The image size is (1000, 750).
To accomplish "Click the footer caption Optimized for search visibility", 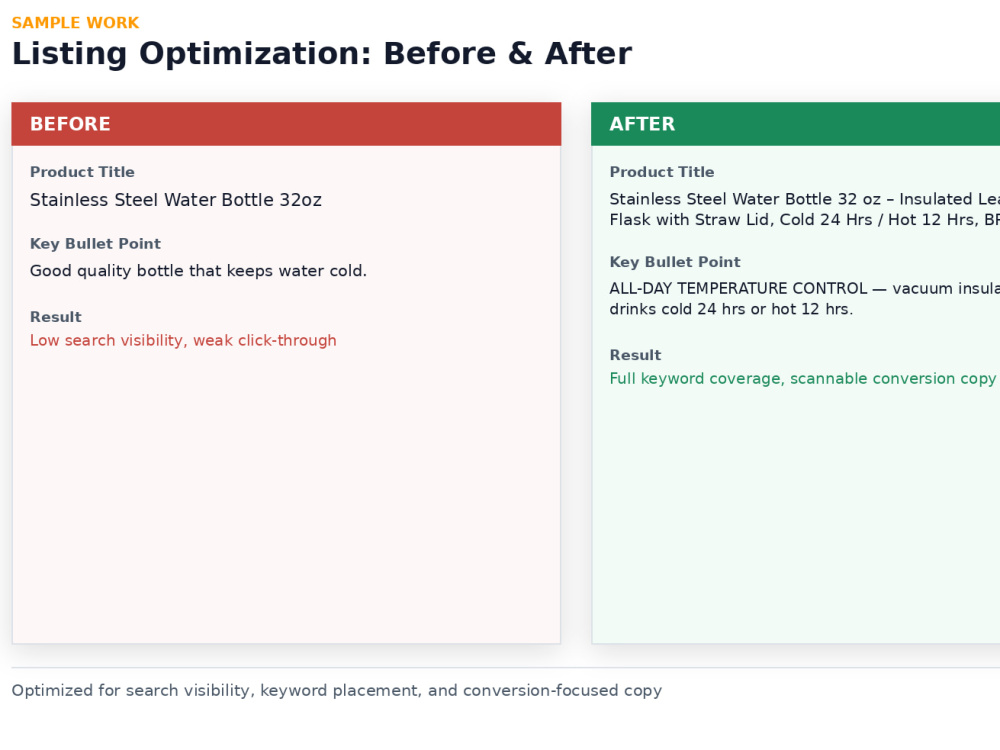I will (337, 691).
